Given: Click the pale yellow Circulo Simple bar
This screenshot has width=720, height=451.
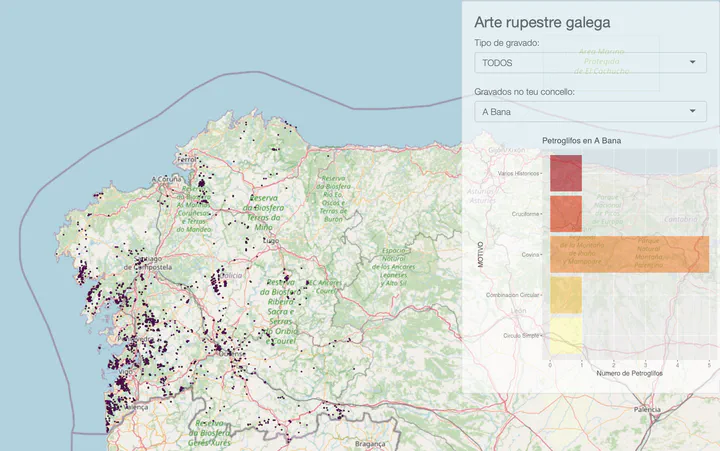Looking at the screenshot, I should [x=566, y=336].
